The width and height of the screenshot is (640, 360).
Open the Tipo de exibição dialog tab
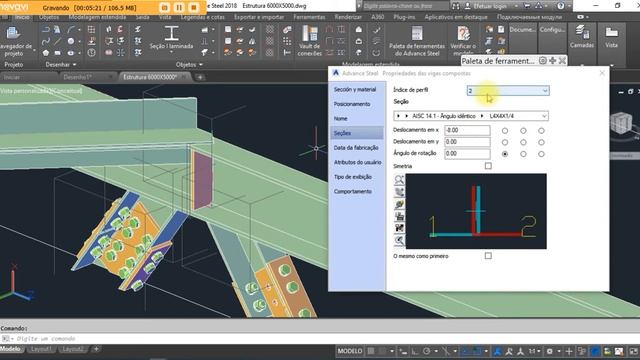pos(353,177)
